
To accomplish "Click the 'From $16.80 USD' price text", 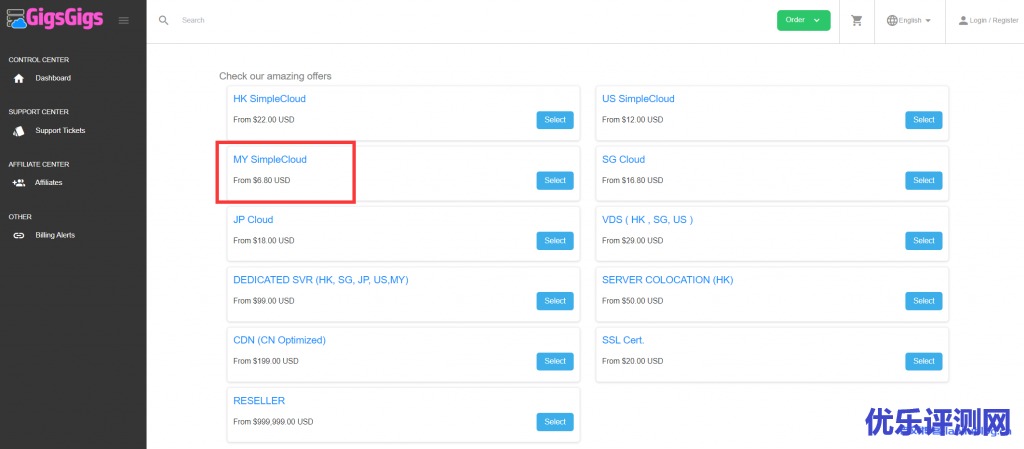I will coord(632,180).
